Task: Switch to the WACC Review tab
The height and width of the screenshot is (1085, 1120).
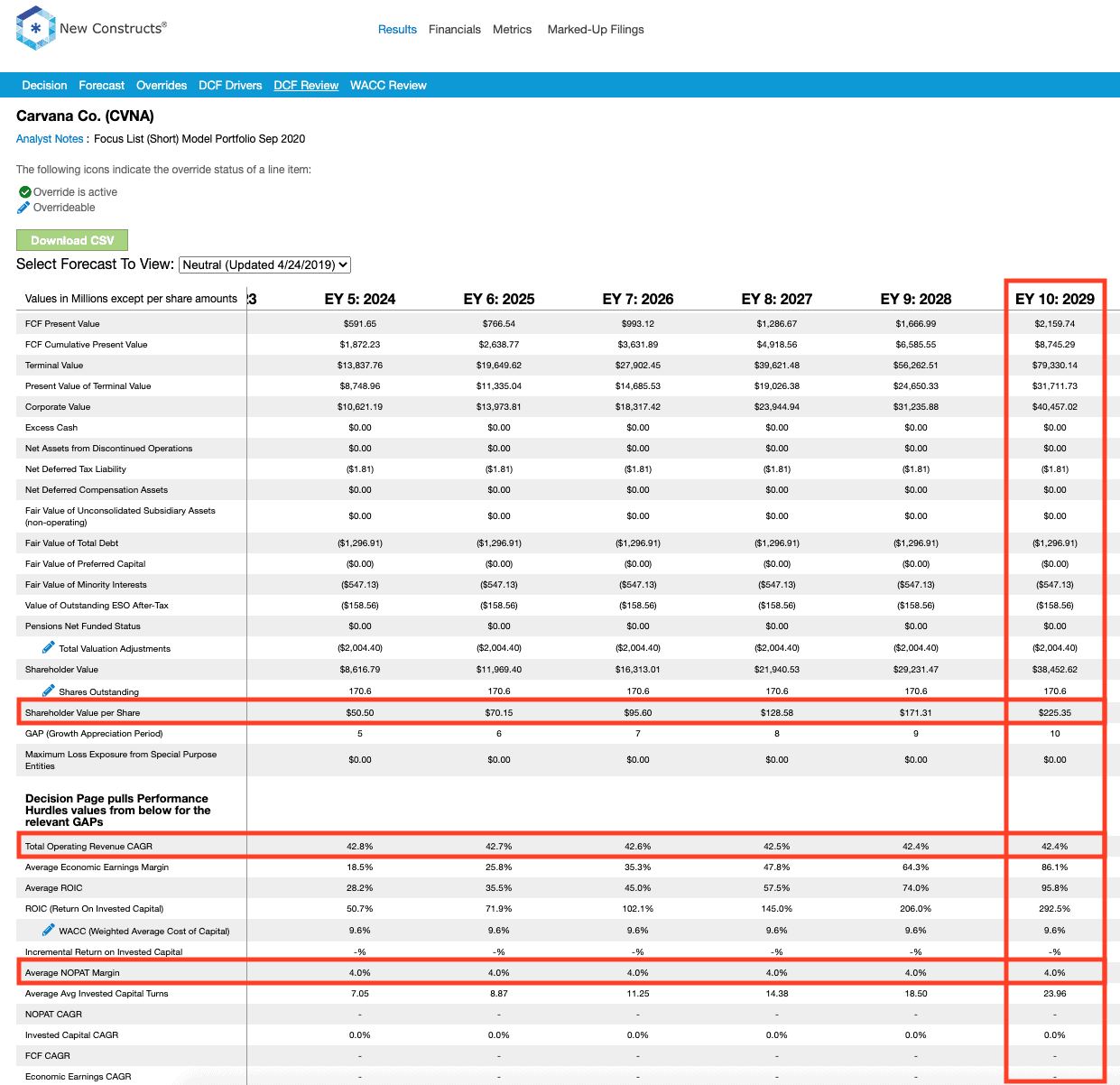Action: pos(388,86)
